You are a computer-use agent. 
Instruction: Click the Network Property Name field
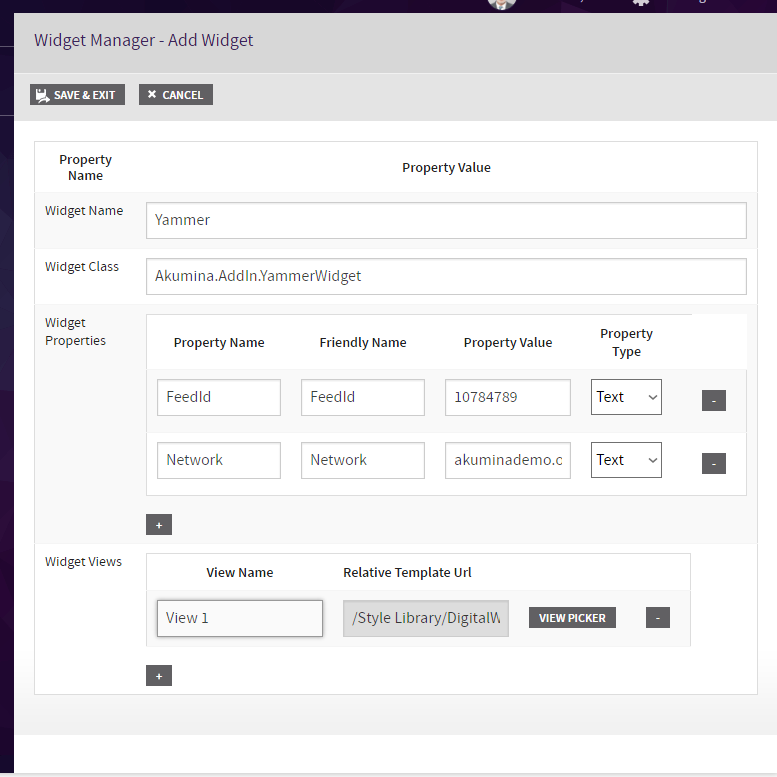pyautogui.click(x=218, y=460)
